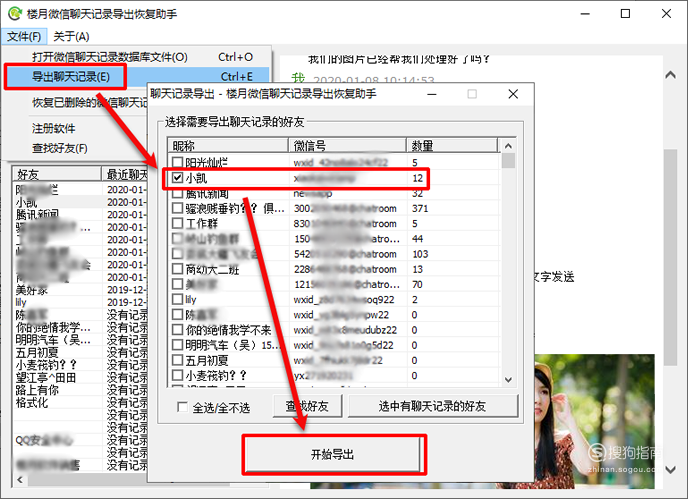The width and height of the screenshot is (688, 499).
Task: Click the export list scrollbar thumb
Action: coord(508,160)
